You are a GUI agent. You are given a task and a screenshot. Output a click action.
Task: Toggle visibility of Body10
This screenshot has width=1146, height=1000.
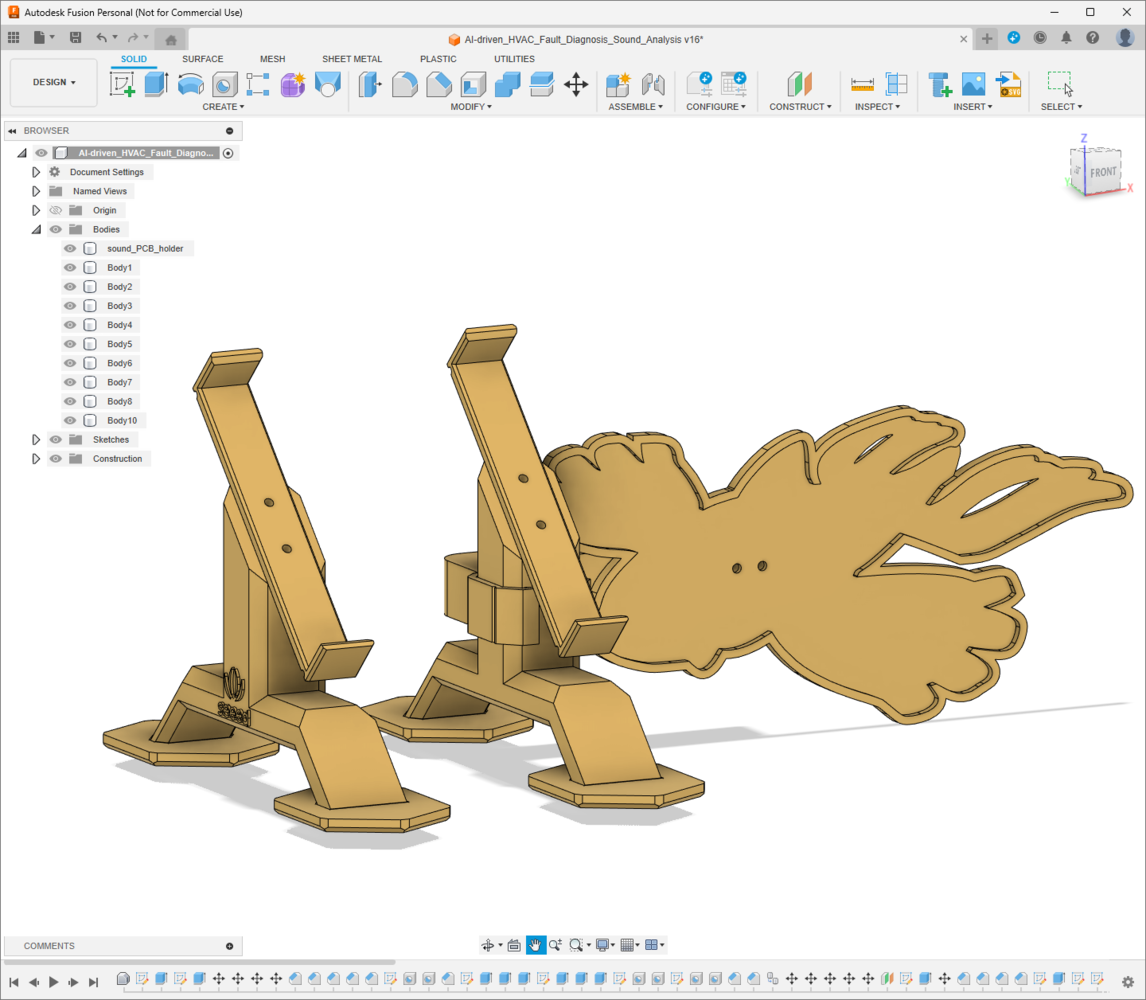tap(70, 420)
